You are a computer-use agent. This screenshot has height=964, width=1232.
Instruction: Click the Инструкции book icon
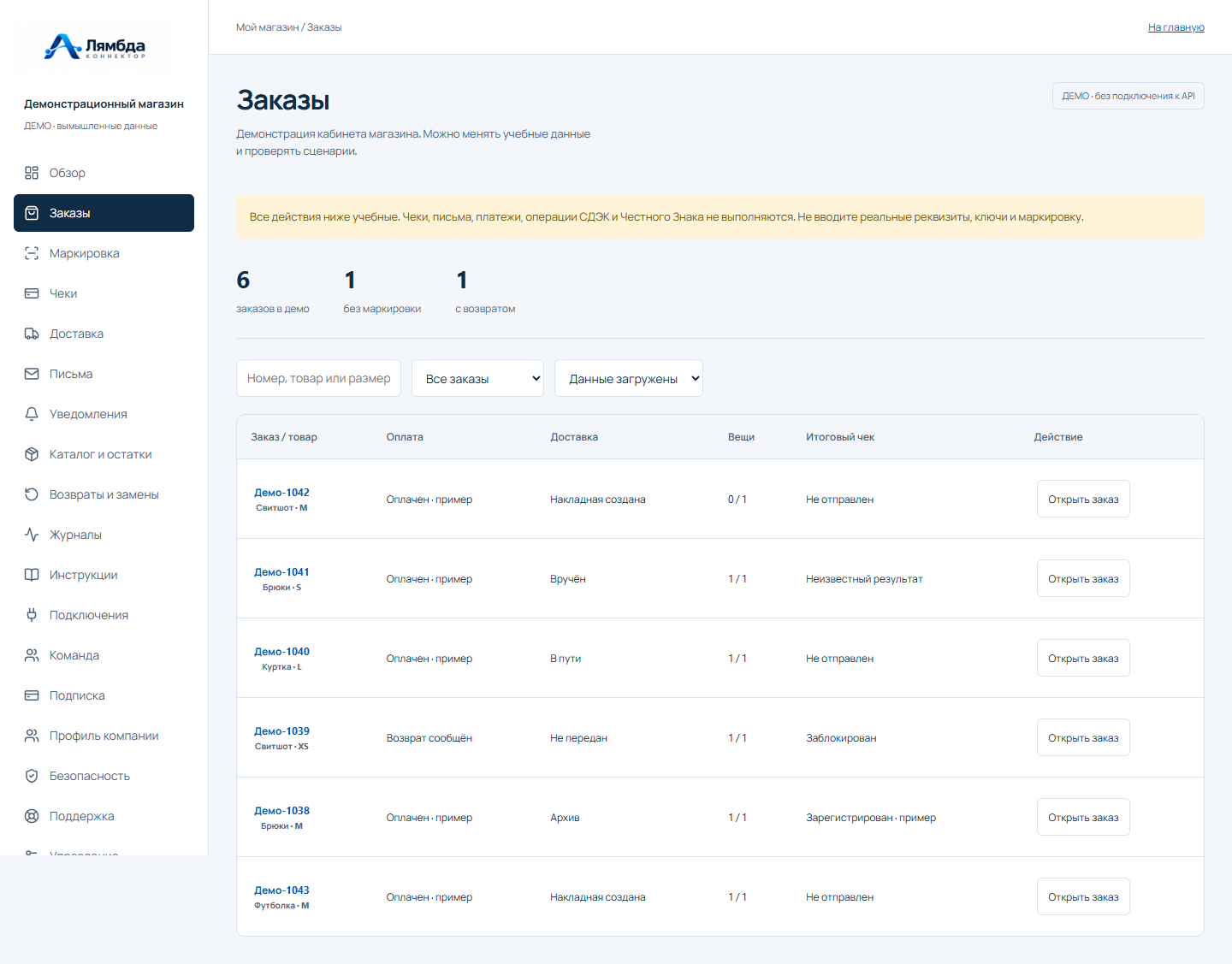pos(32,575)
